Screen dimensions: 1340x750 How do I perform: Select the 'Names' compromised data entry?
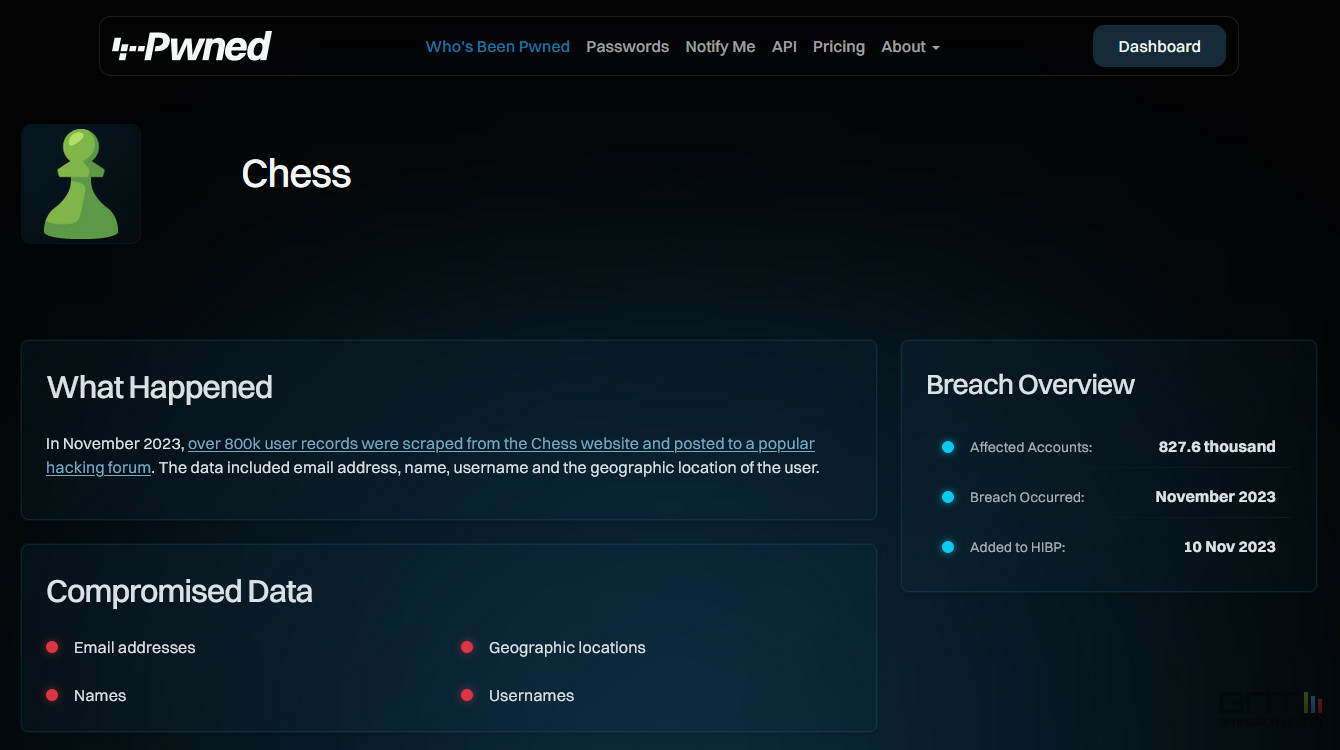[x=100, y=695]
